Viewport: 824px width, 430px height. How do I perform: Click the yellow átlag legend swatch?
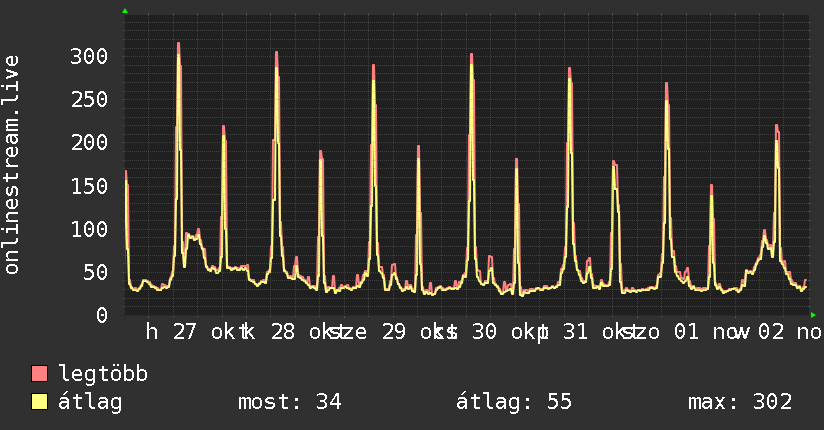tap(39, 402)
